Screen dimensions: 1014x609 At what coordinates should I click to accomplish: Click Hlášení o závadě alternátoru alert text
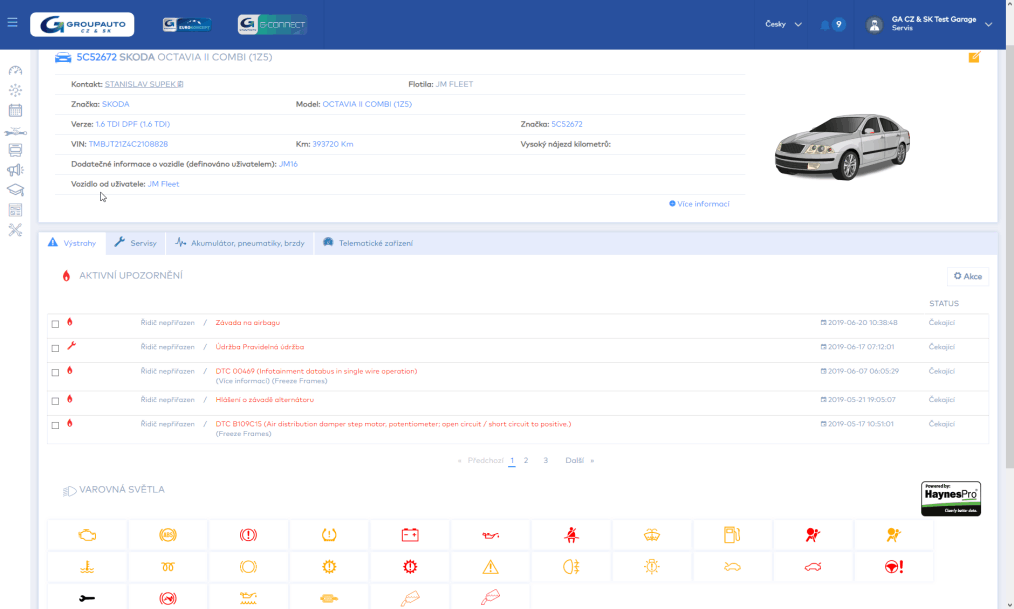(x=264, y=400)
